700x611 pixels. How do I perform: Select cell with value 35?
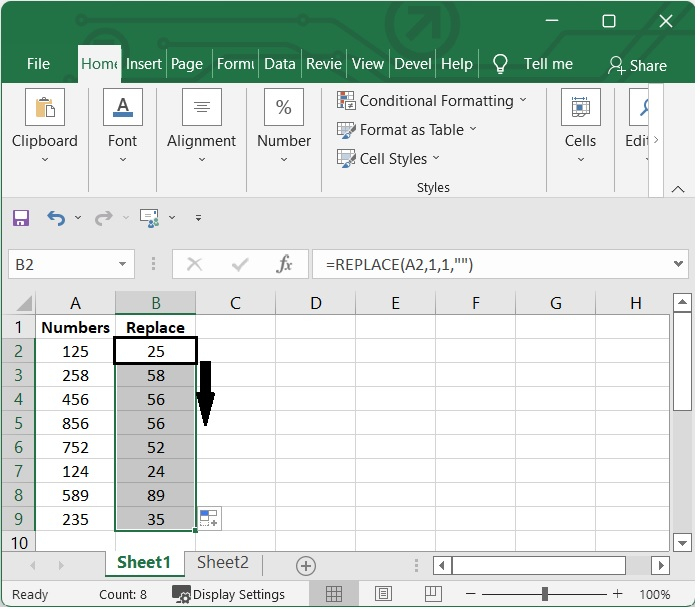pos(155,519)
